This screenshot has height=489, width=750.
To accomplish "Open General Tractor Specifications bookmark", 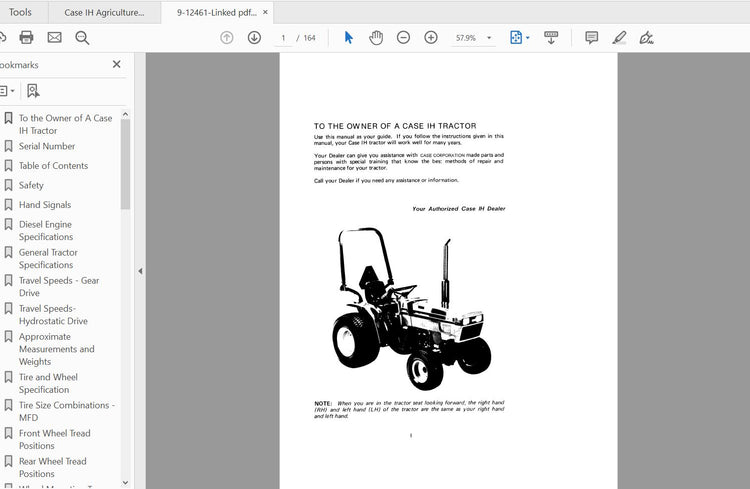I will [48, 258].
